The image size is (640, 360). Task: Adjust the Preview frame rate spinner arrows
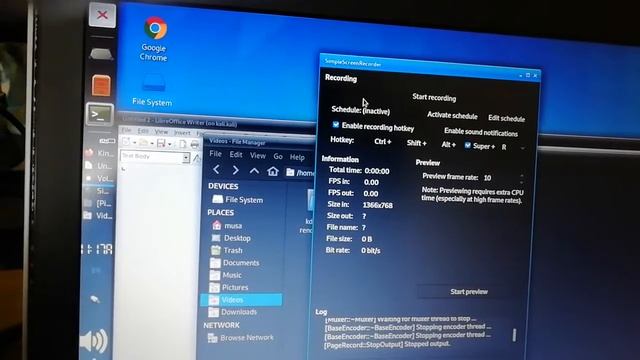pos(521,178)
